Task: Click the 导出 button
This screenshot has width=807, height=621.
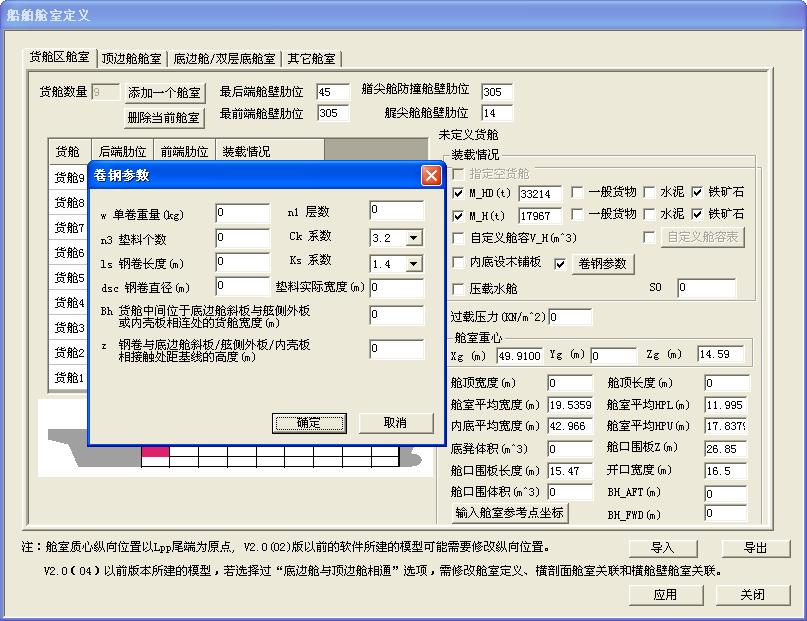Action: coord(755,548)
